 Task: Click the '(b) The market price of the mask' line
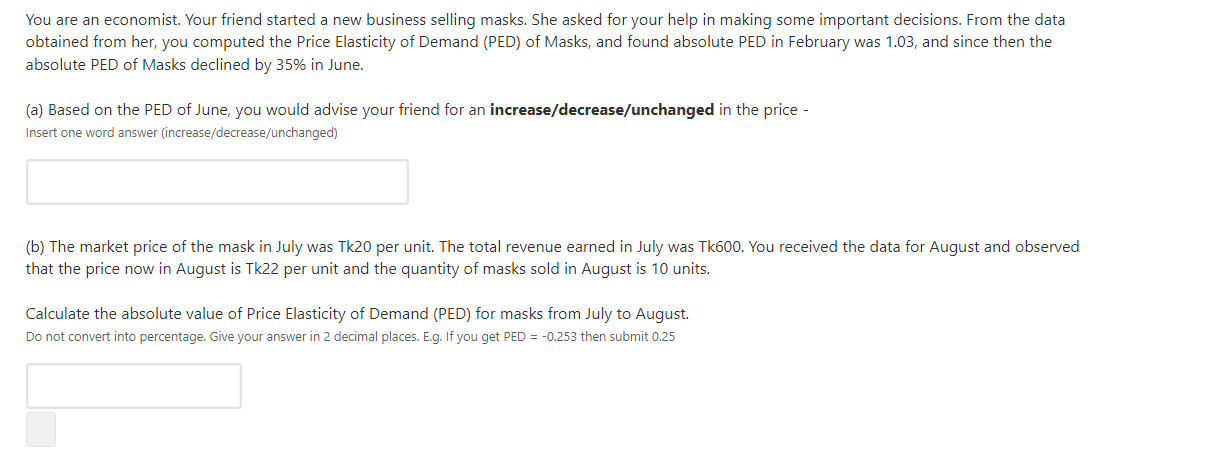click(x=552, y=246)
